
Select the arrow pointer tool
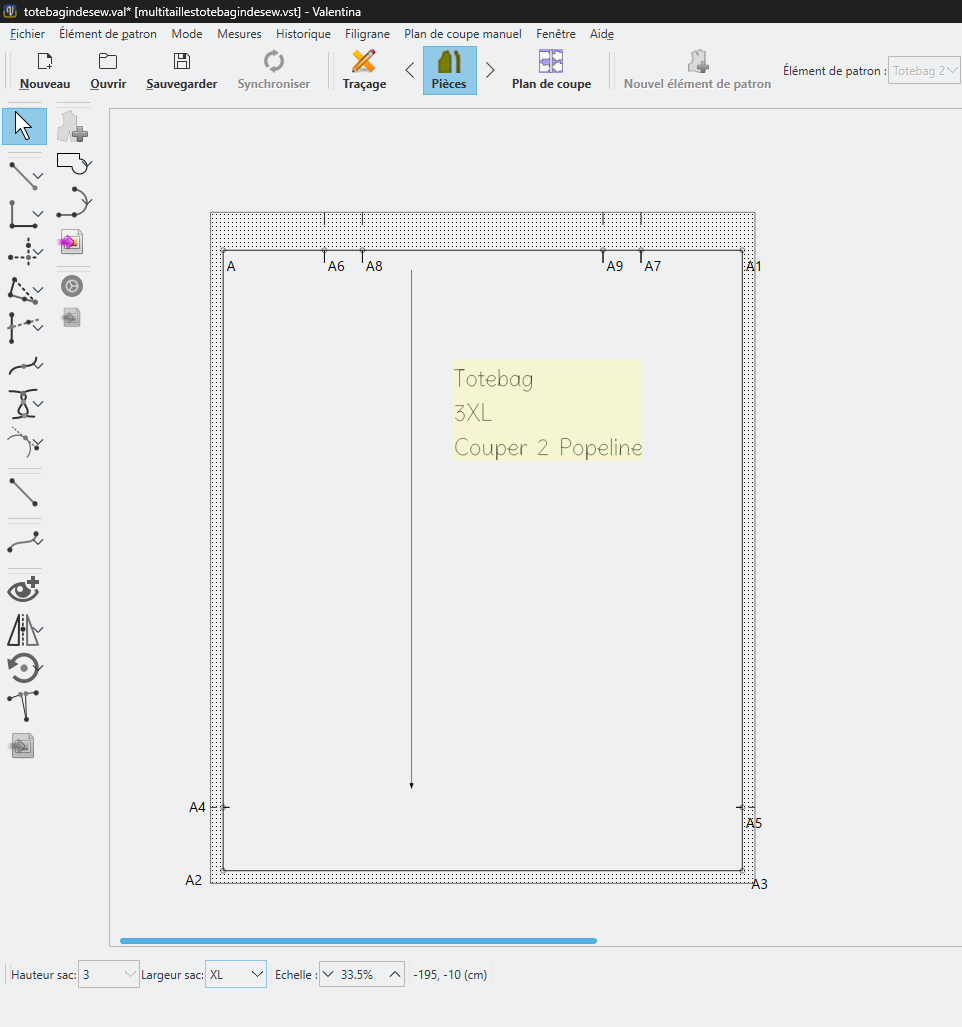click(x=24, y=127)
